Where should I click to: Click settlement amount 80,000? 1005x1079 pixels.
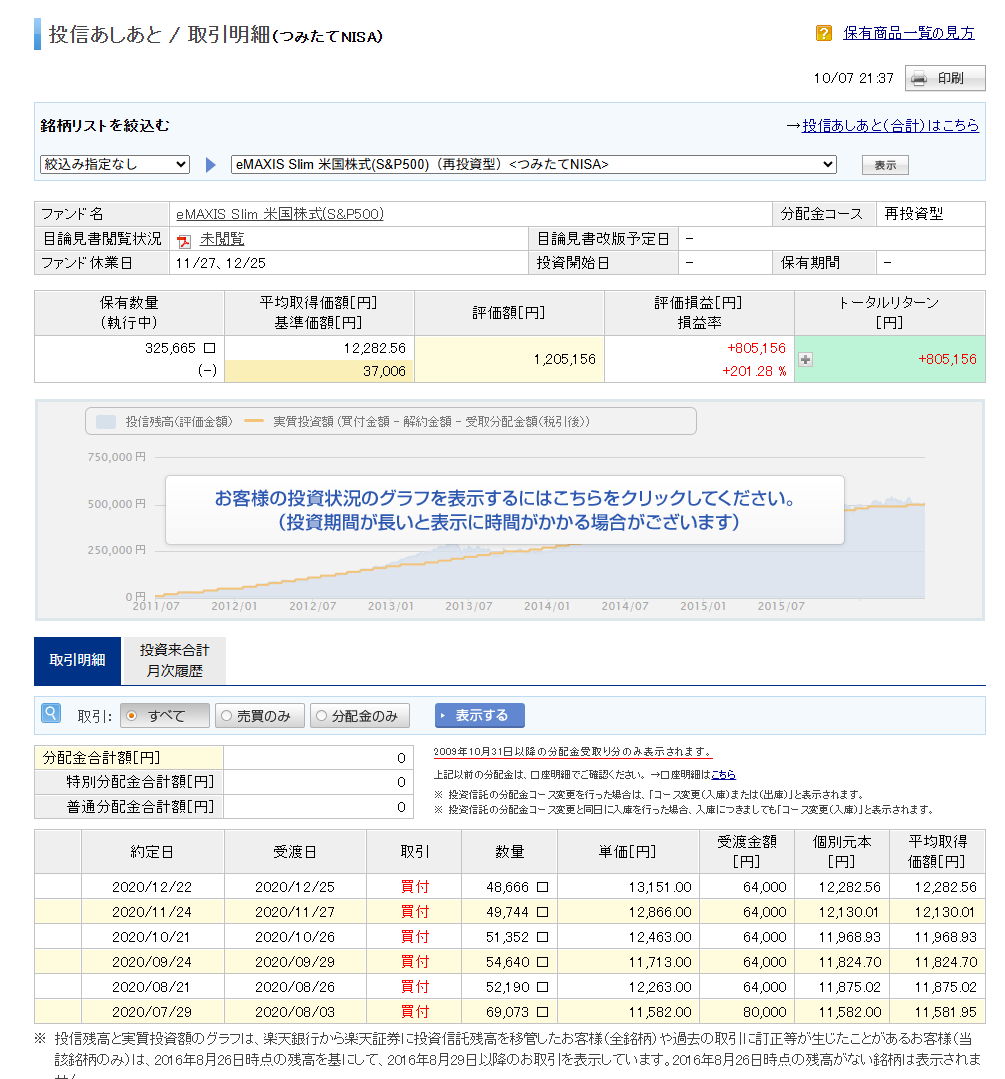pos(765,1012)
